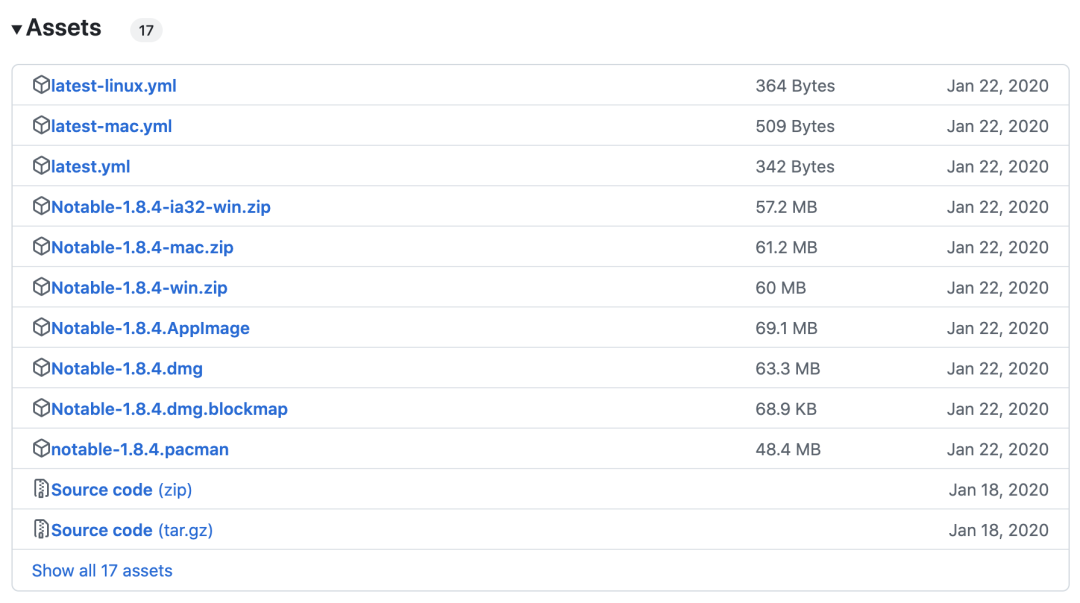Open the latest.yml asset link

90,166
